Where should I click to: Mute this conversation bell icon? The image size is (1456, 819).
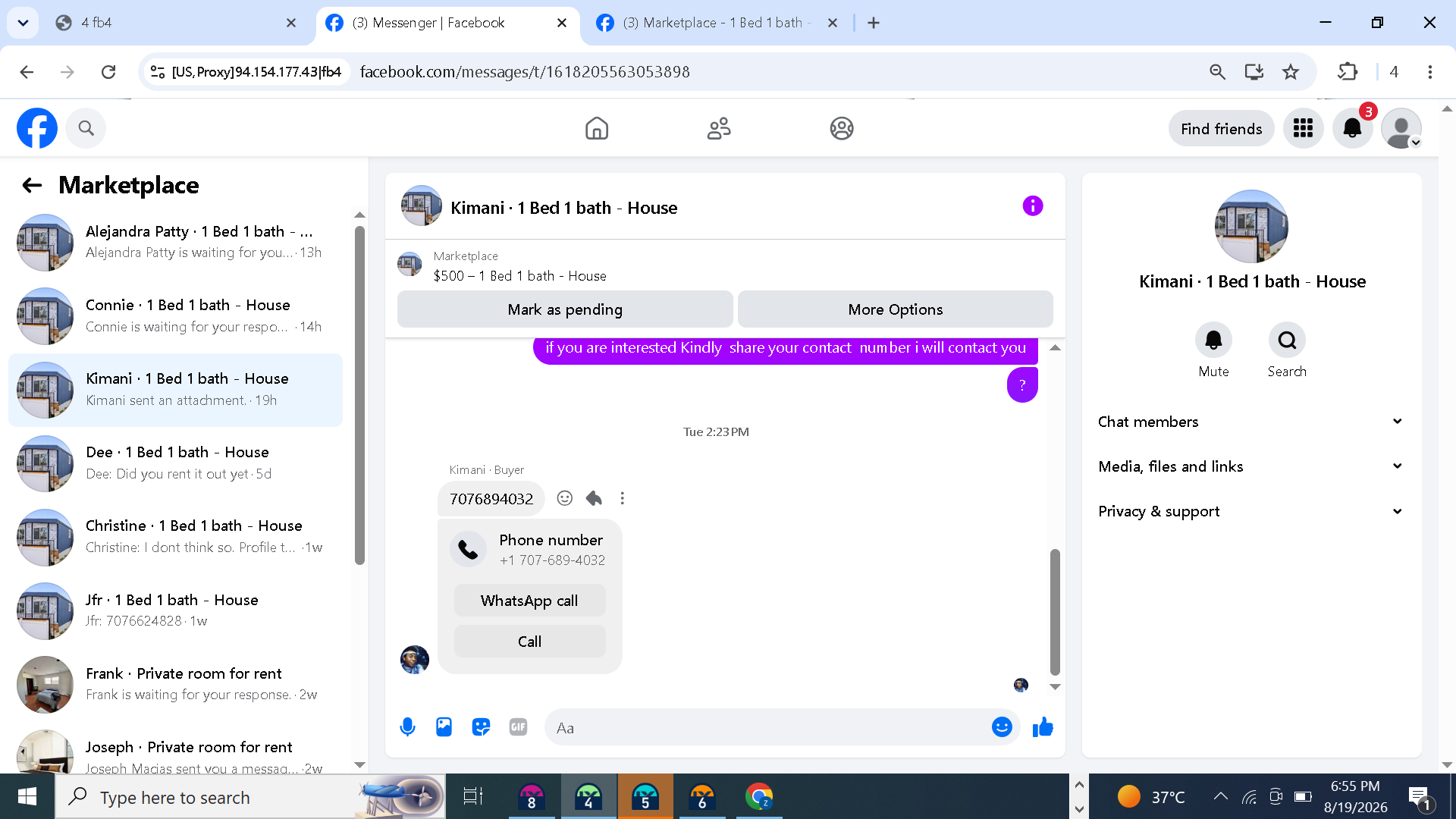click(x=1213, y=340)
